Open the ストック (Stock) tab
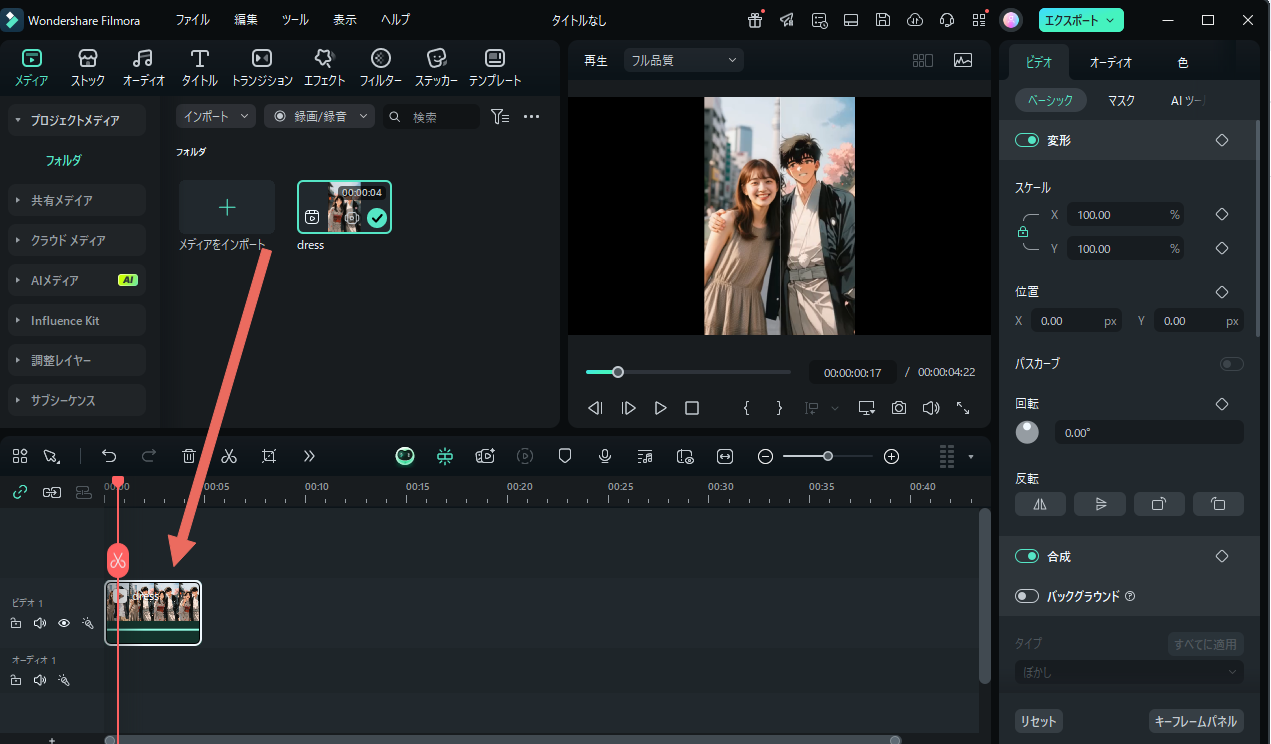Screen dimensions: 1271x744 pos(88,68)
